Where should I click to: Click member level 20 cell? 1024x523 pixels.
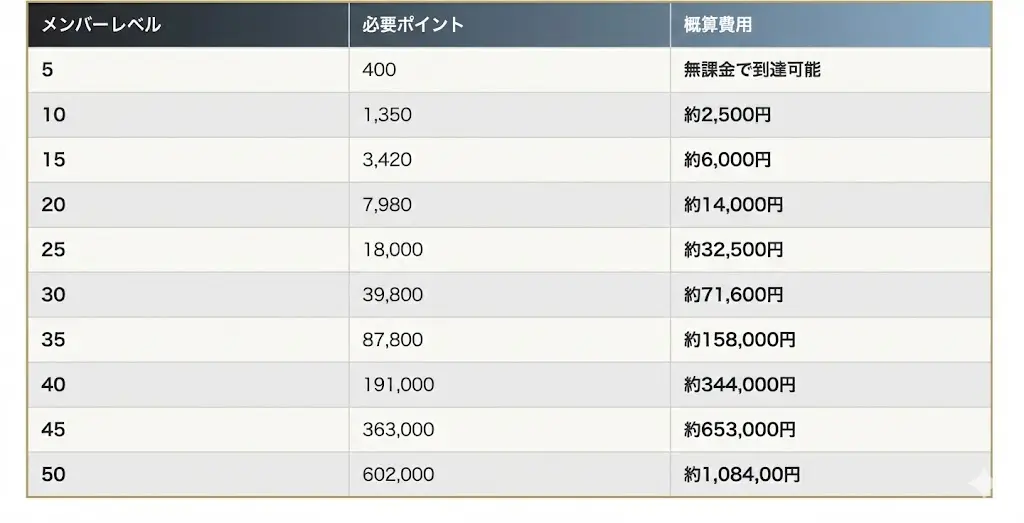54,205
